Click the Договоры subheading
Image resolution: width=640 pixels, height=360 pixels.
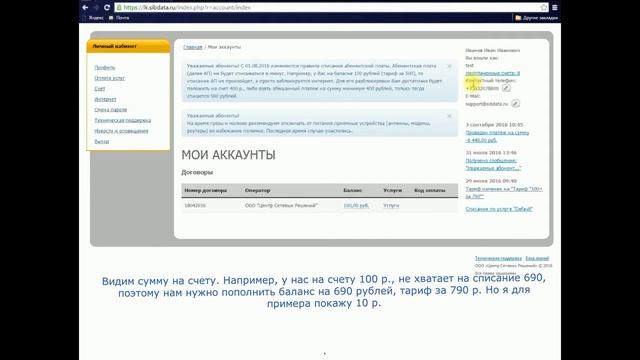[197, 172]
